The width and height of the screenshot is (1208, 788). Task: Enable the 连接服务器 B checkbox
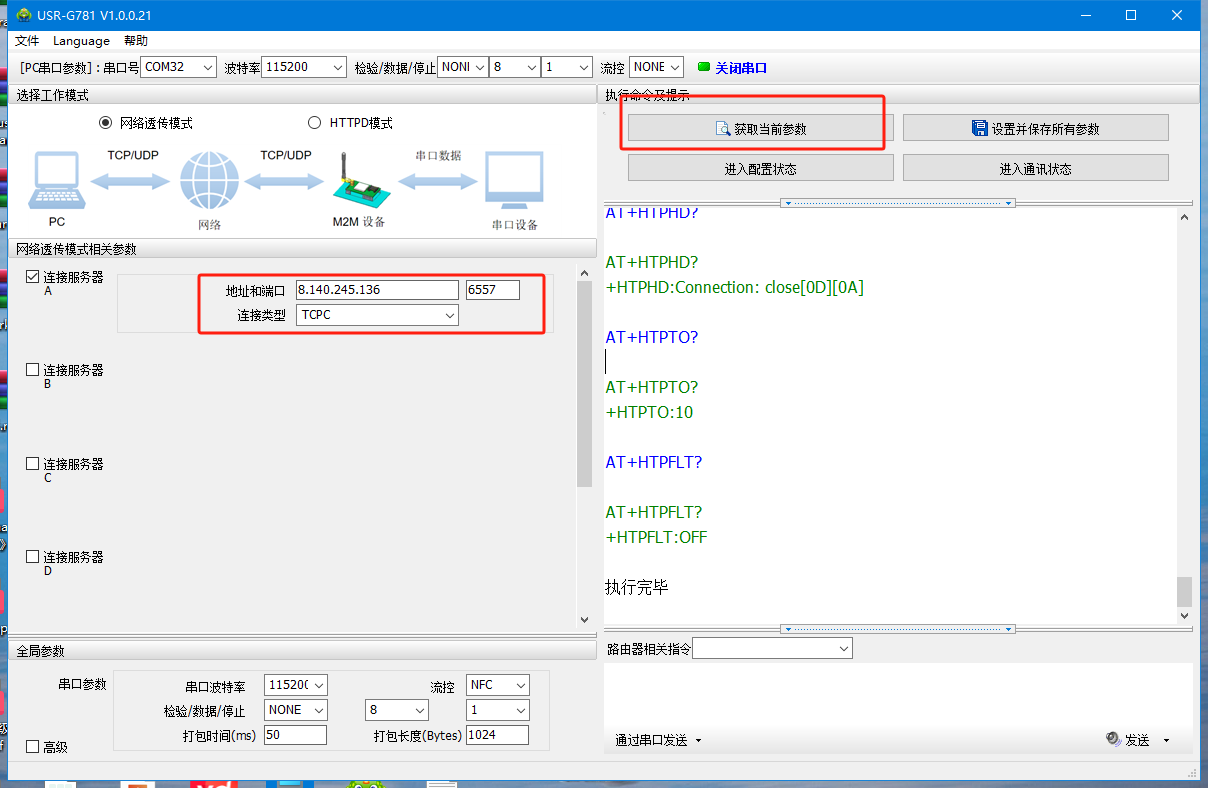pyautogui.click(x=33, y=370)
